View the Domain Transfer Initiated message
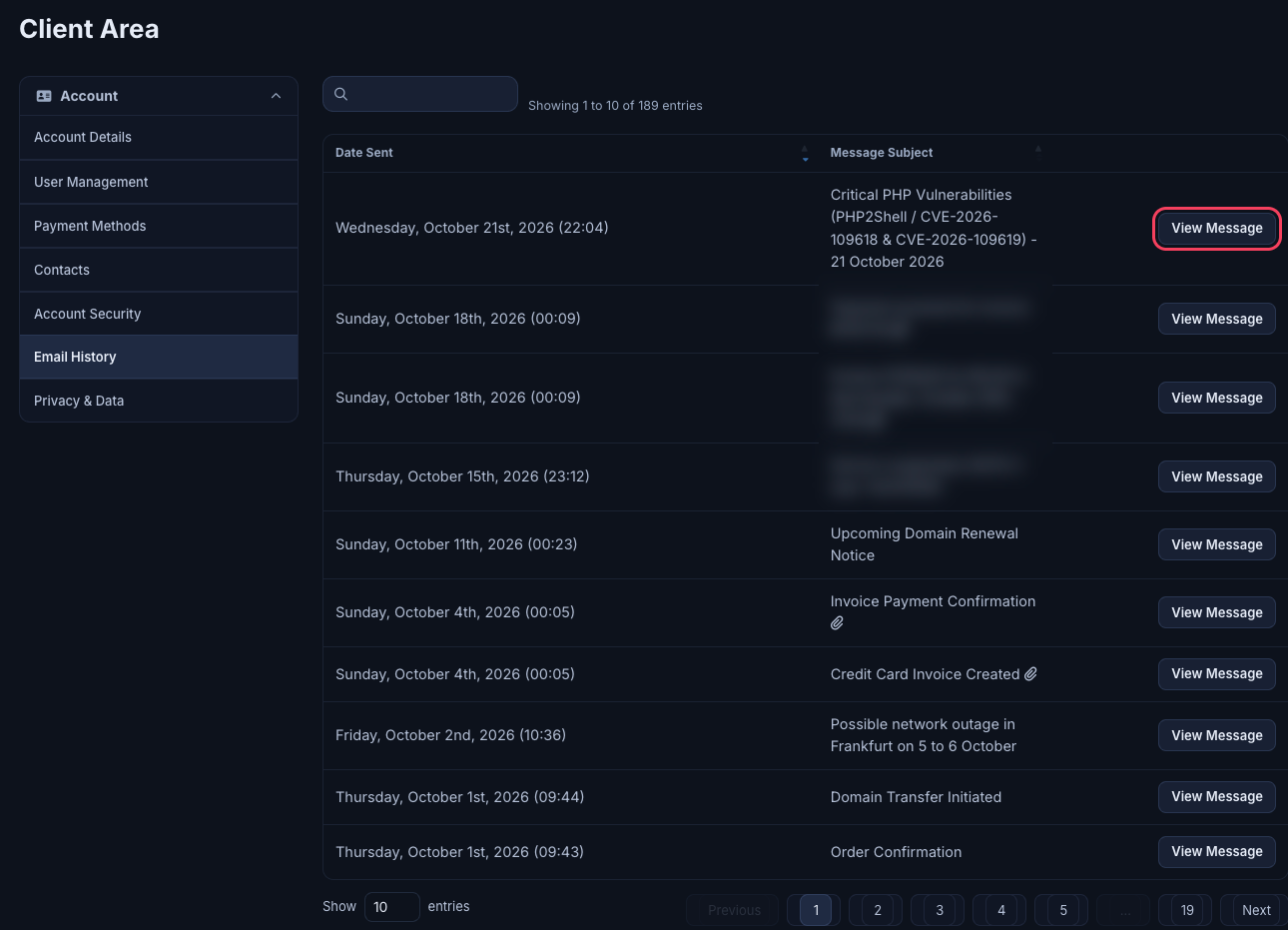Image resolution: width=1288 pixels, height=930 pixels. [x=1217, y=797]
